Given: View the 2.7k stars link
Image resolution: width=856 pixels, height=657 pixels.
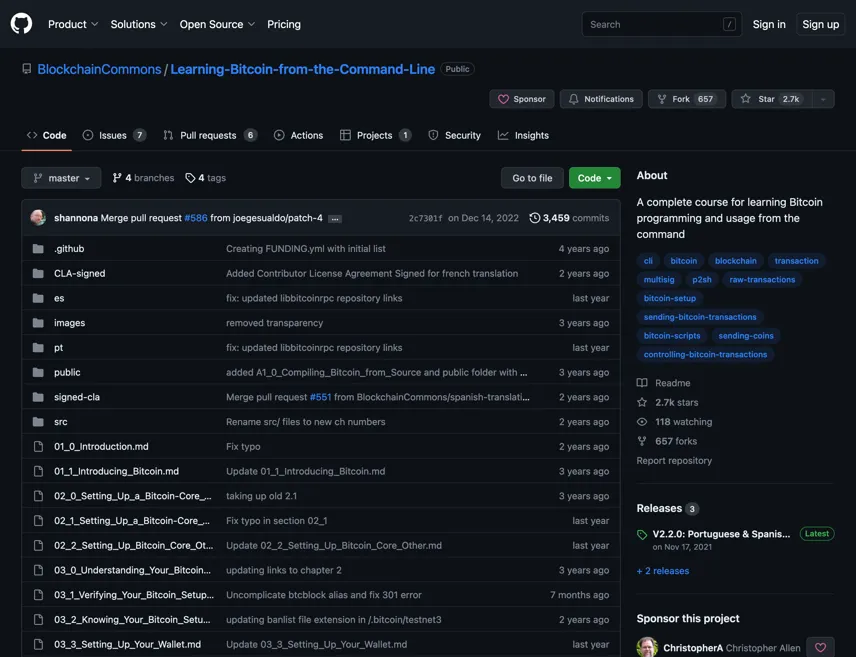Looking at the screenshot, I should click(x=668, y=403).
